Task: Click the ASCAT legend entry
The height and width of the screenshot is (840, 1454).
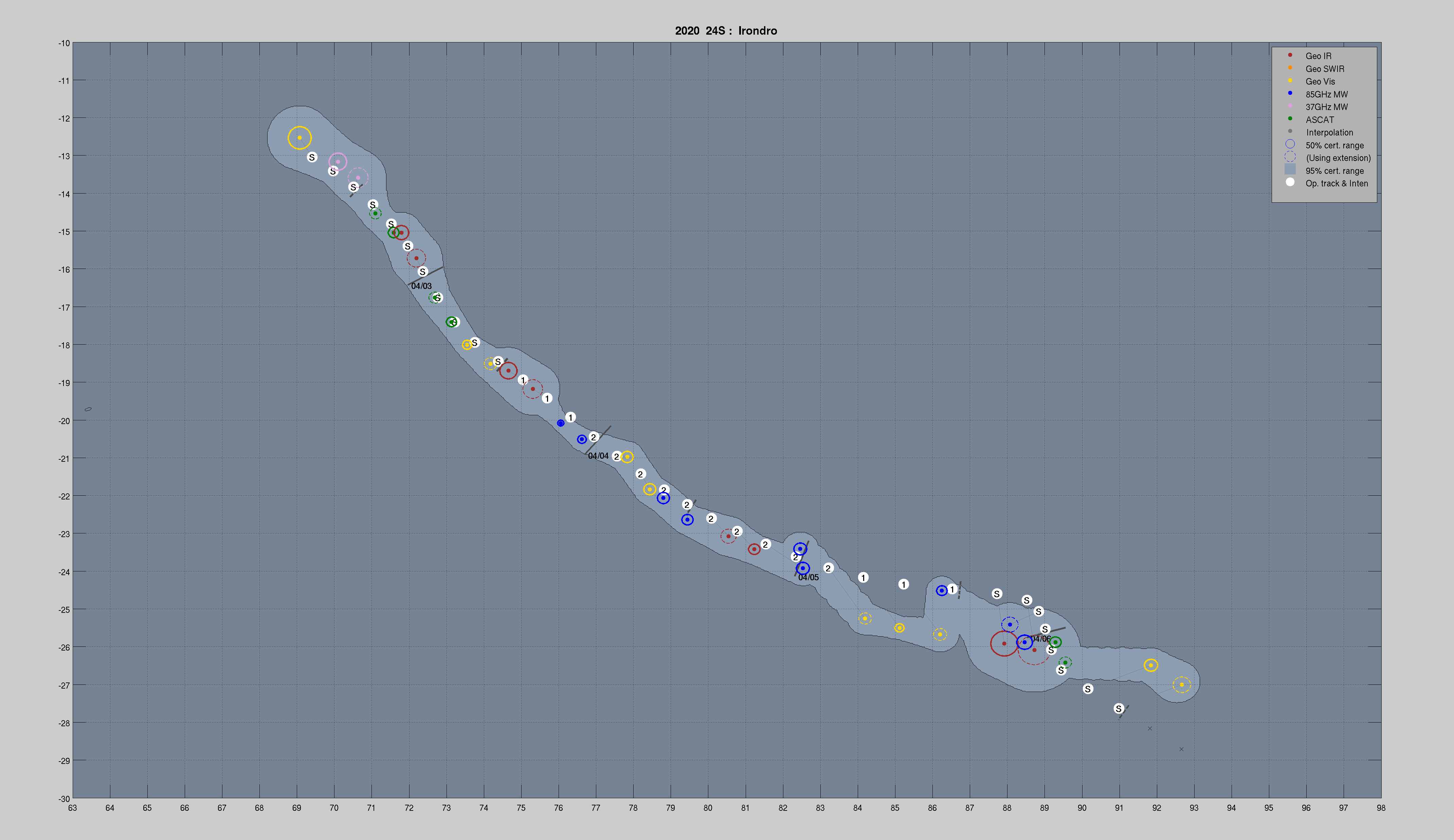Action: point(1320,120)
